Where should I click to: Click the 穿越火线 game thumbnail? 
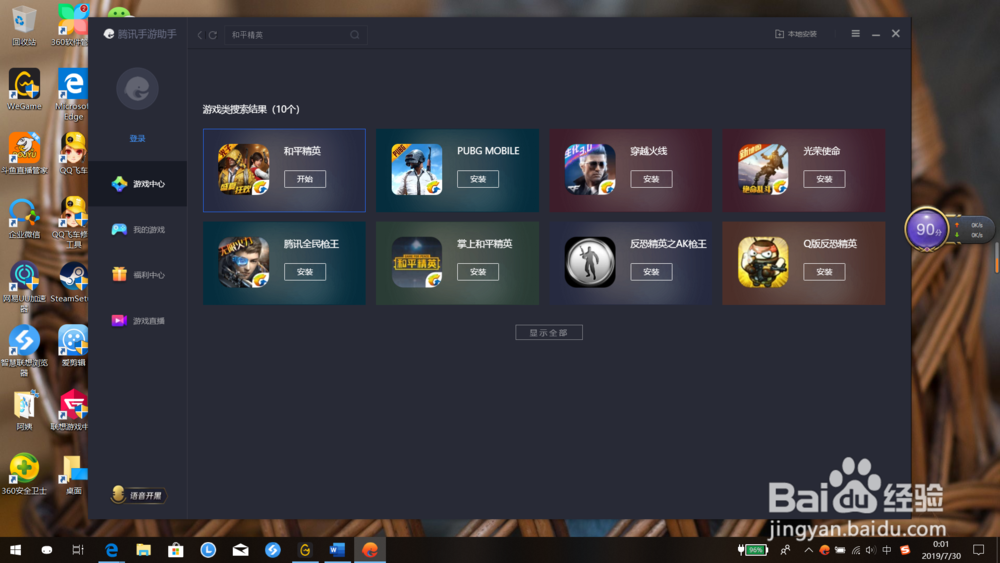pos(590,169)
